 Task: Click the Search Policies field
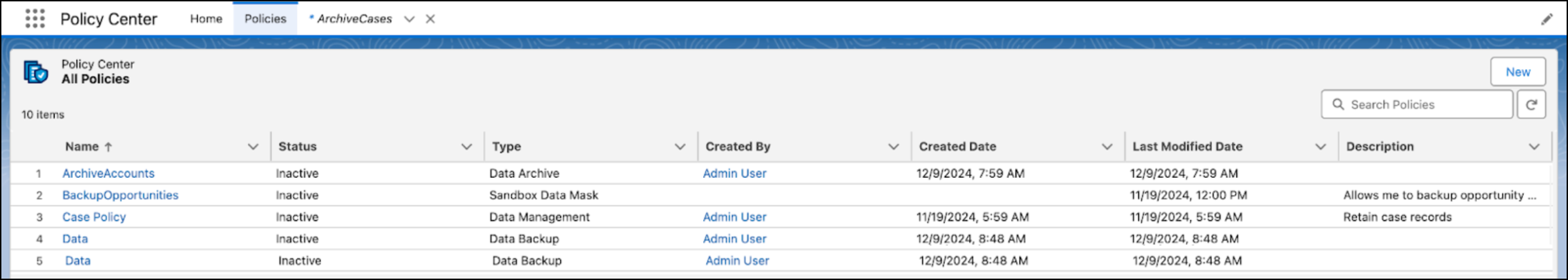click(1417, 104)
